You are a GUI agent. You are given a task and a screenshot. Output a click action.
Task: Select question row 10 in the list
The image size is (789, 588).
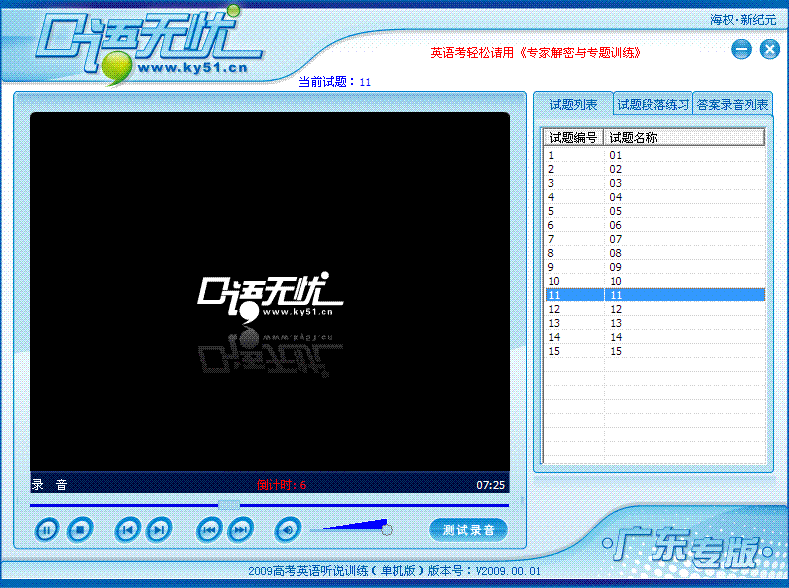[x=655, y=281]
